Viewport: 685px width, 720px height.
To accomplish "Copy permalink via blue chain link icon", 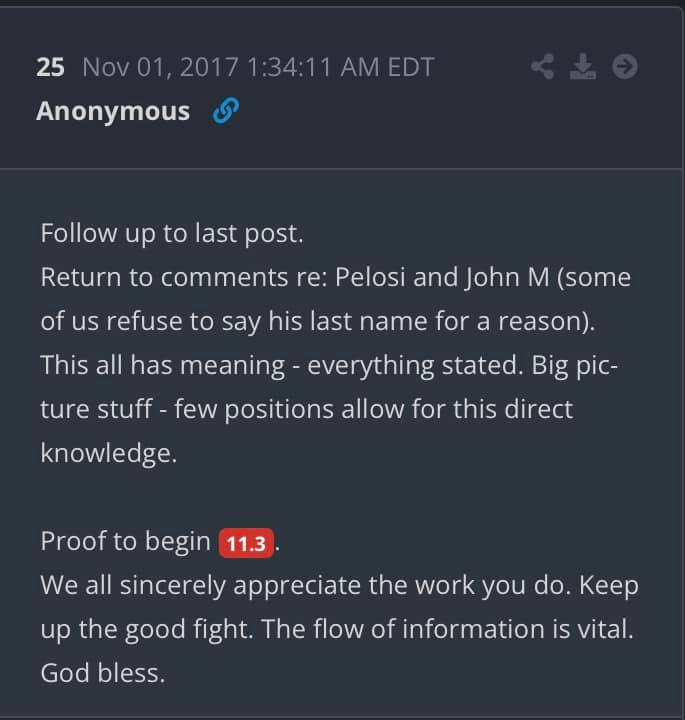I will 224,112.
